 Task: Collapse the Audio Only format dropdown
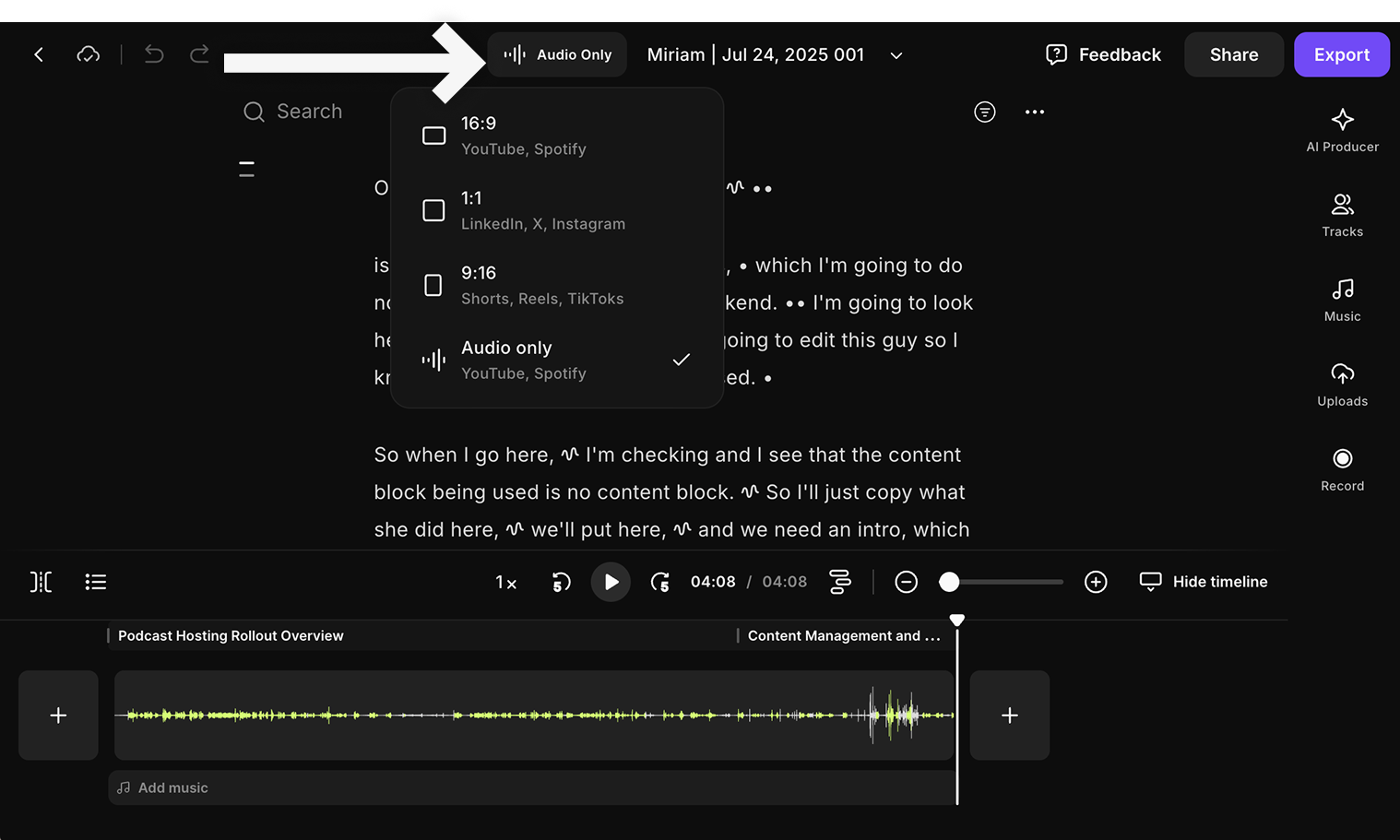(x=557, y=54)
